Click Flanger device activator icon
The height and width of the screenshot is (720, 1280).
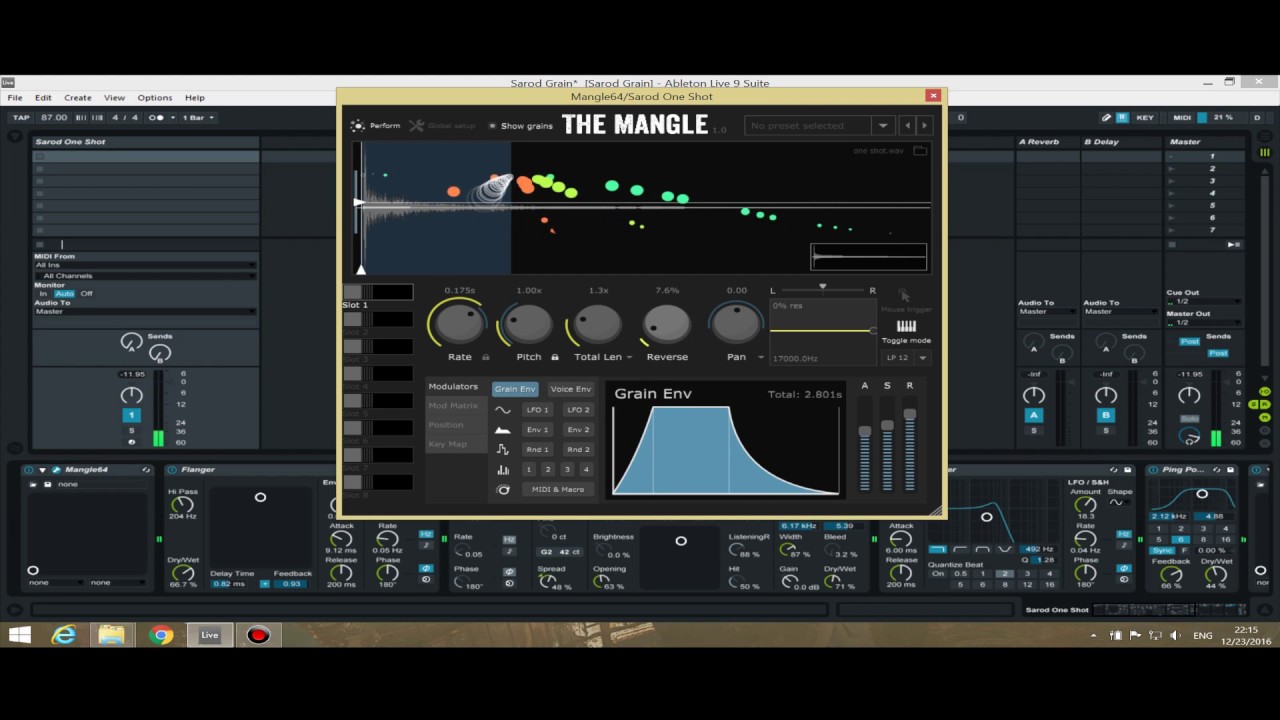172,470
